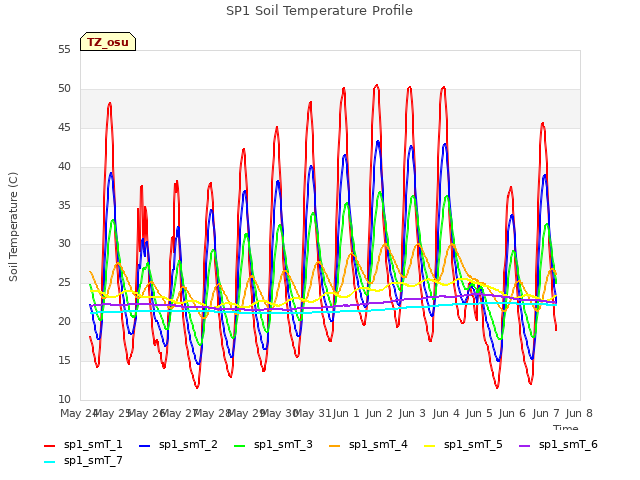
Task: Click the Jun 3 x-axis tick label
Action: [x=412, y=413]
